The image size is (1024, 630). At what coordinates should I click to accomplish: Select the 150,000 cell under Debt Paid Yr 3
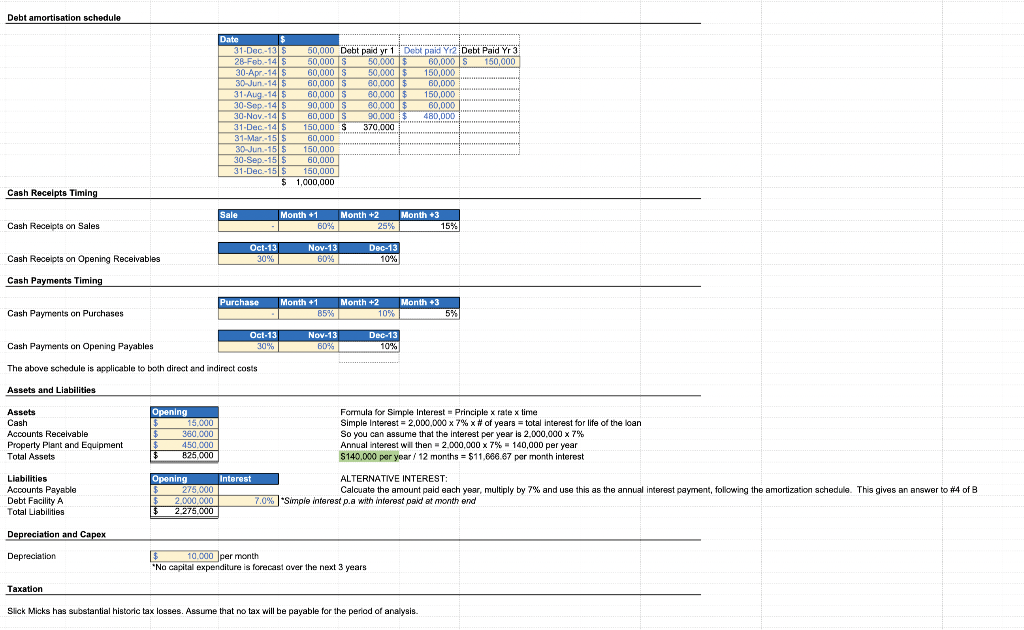click(490, 61)
